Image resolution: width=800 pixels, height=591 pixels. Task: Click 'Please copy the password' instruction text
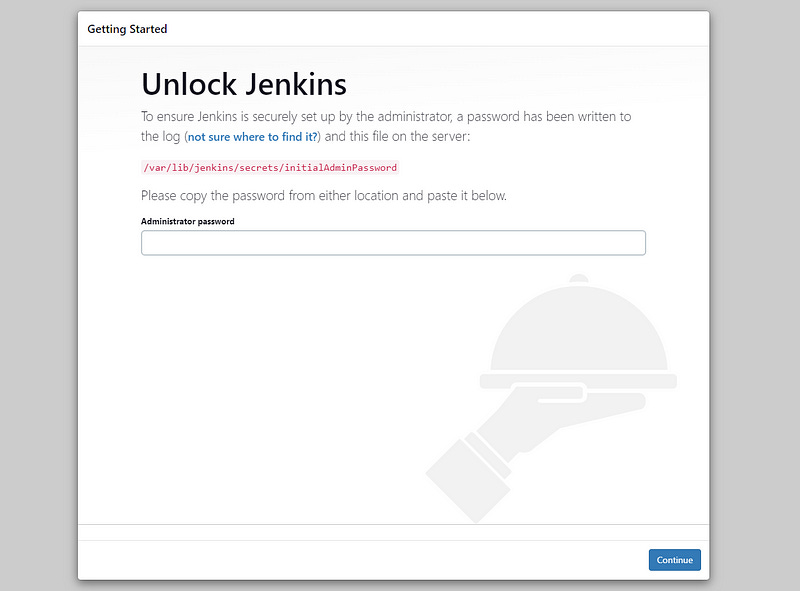(323, 196)
